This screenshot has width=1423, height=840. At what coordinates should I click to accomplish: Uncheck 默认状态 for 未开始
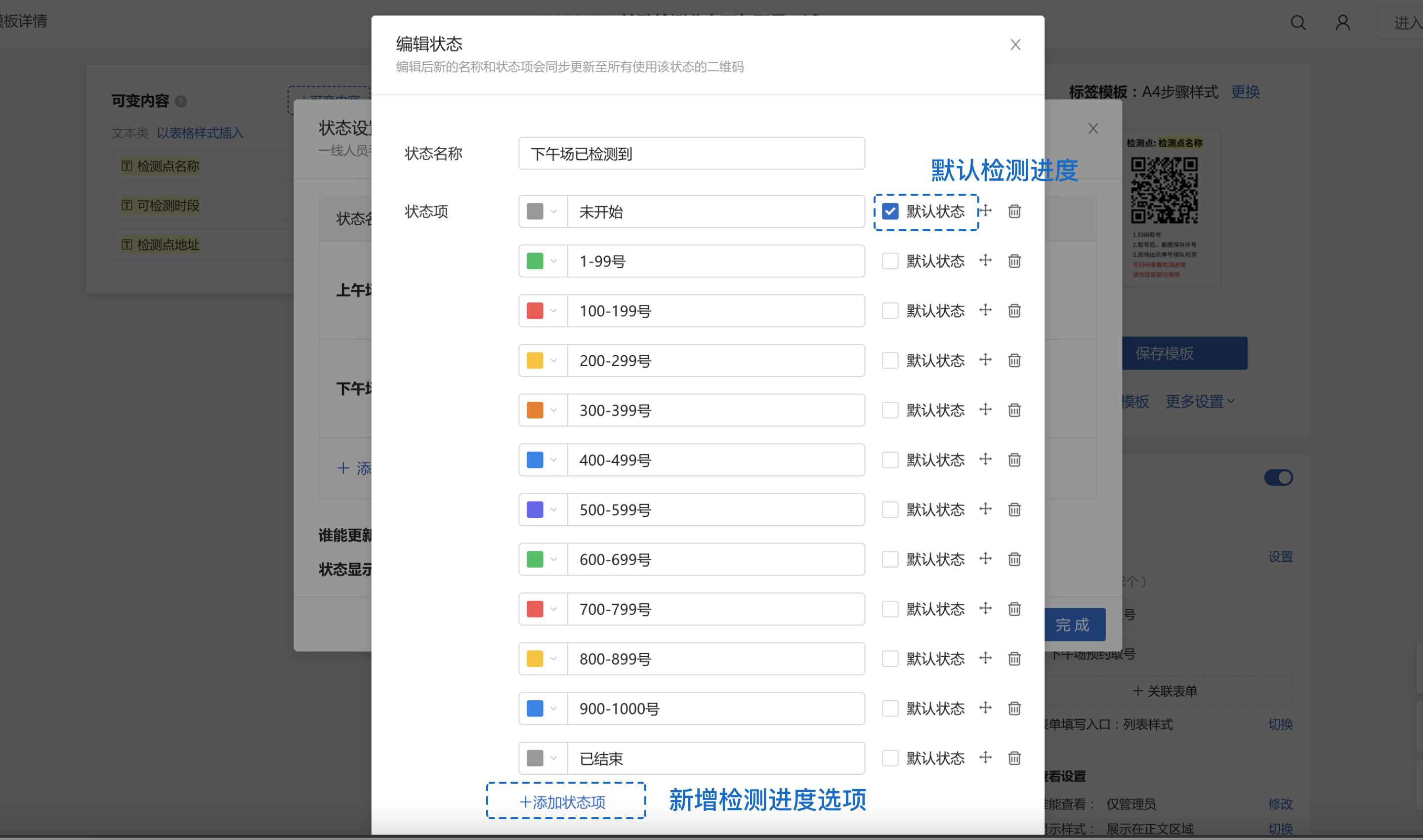tap(890, 211)
